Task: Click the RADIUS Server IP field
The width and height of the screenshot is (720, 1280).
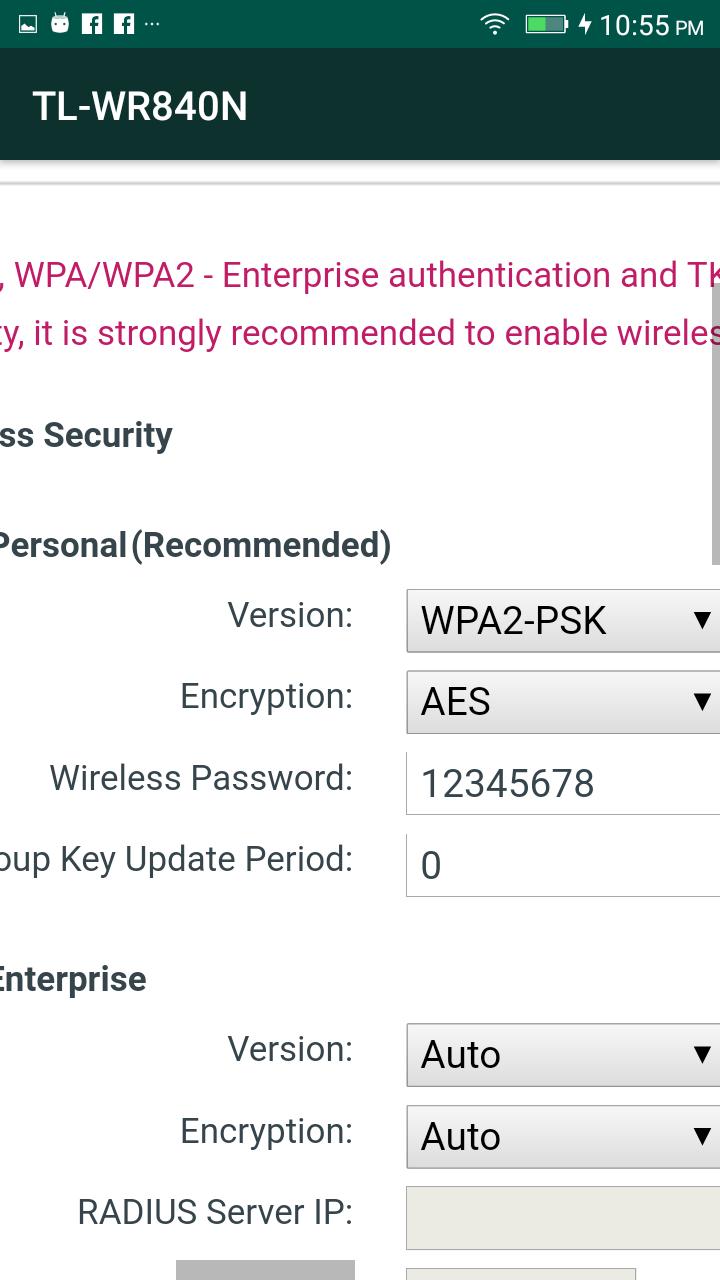Action: [562, 1218]
